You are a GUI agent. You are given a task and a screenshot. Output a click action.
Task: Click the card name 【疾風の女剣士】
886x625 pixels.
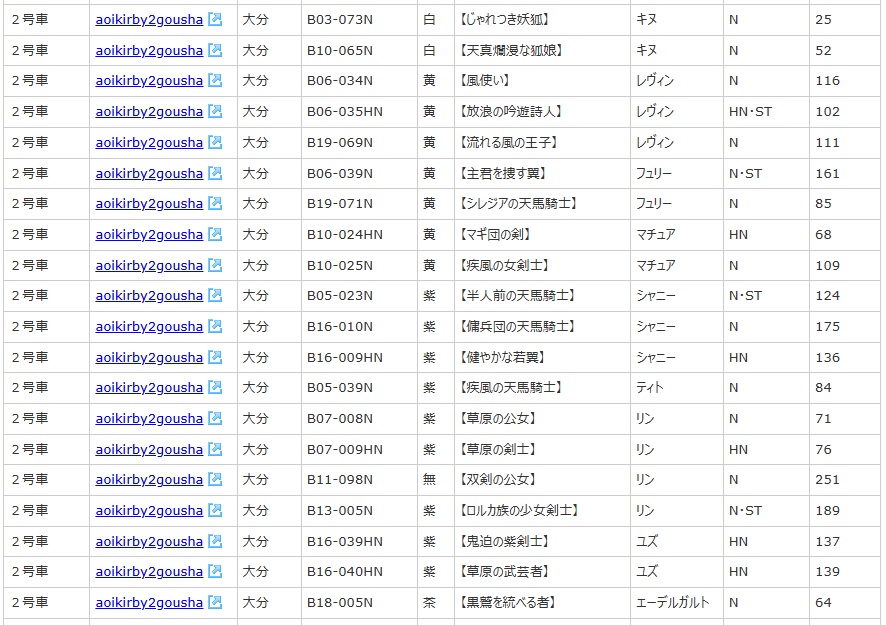[x=506, y=265]
